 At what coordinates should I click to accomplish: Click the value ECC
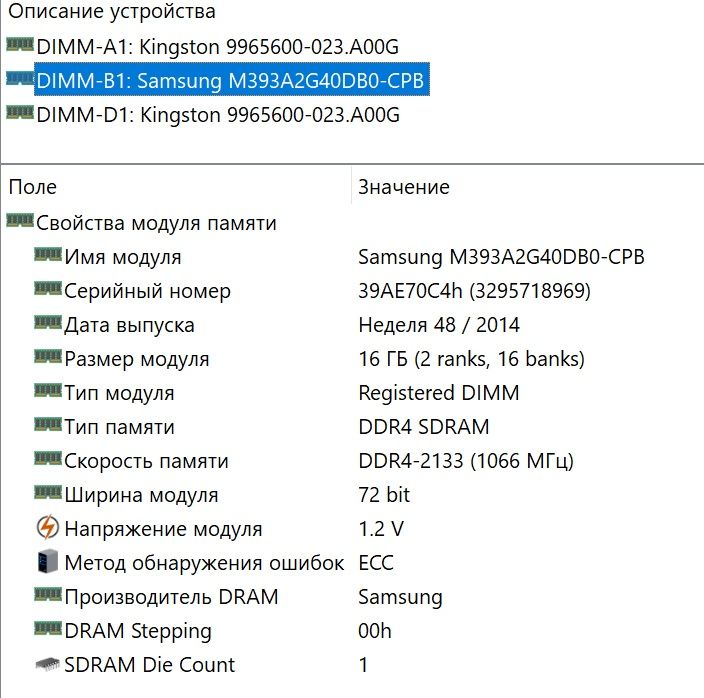[376, 563]
